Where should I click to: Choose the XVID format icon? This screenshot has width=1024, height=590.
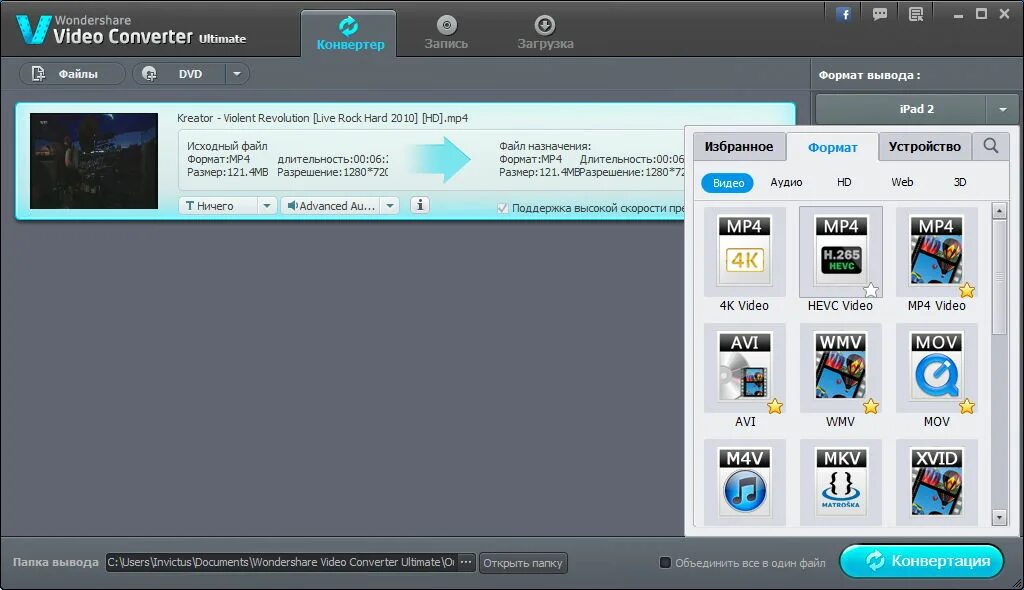point(936,483)
